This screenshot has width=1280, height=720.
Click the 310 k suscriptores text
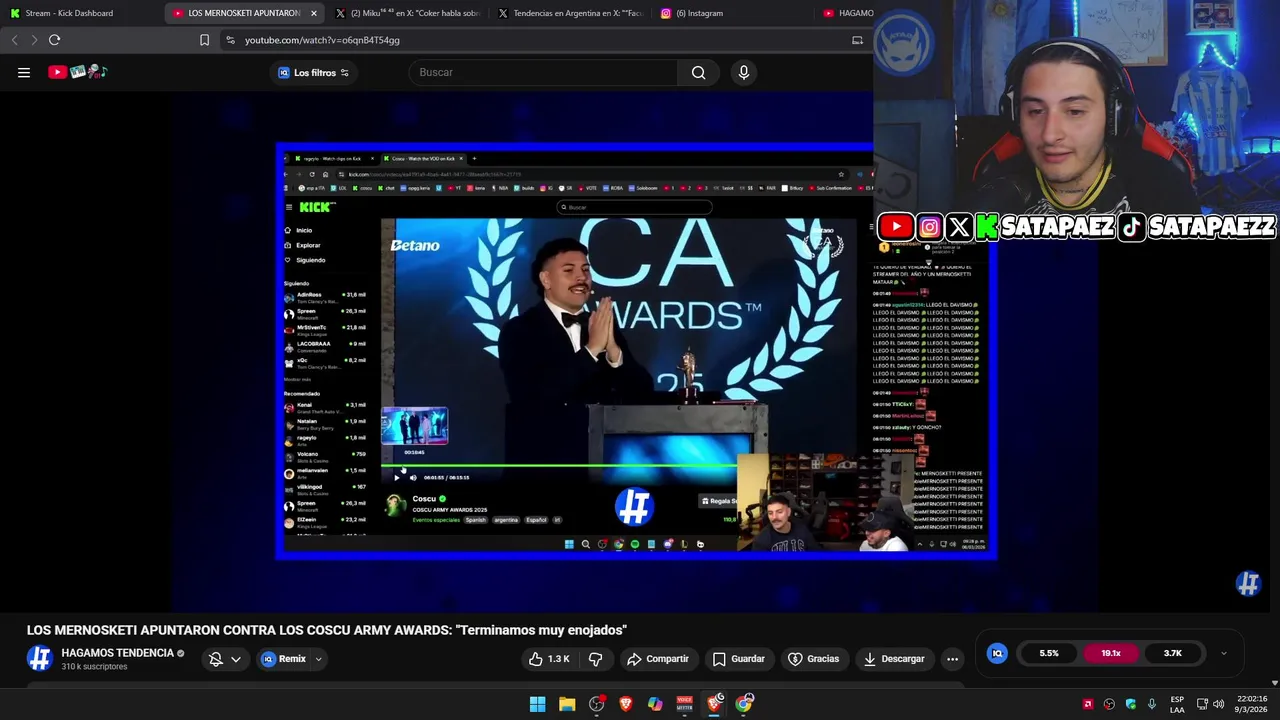click(x=94, y=667)
